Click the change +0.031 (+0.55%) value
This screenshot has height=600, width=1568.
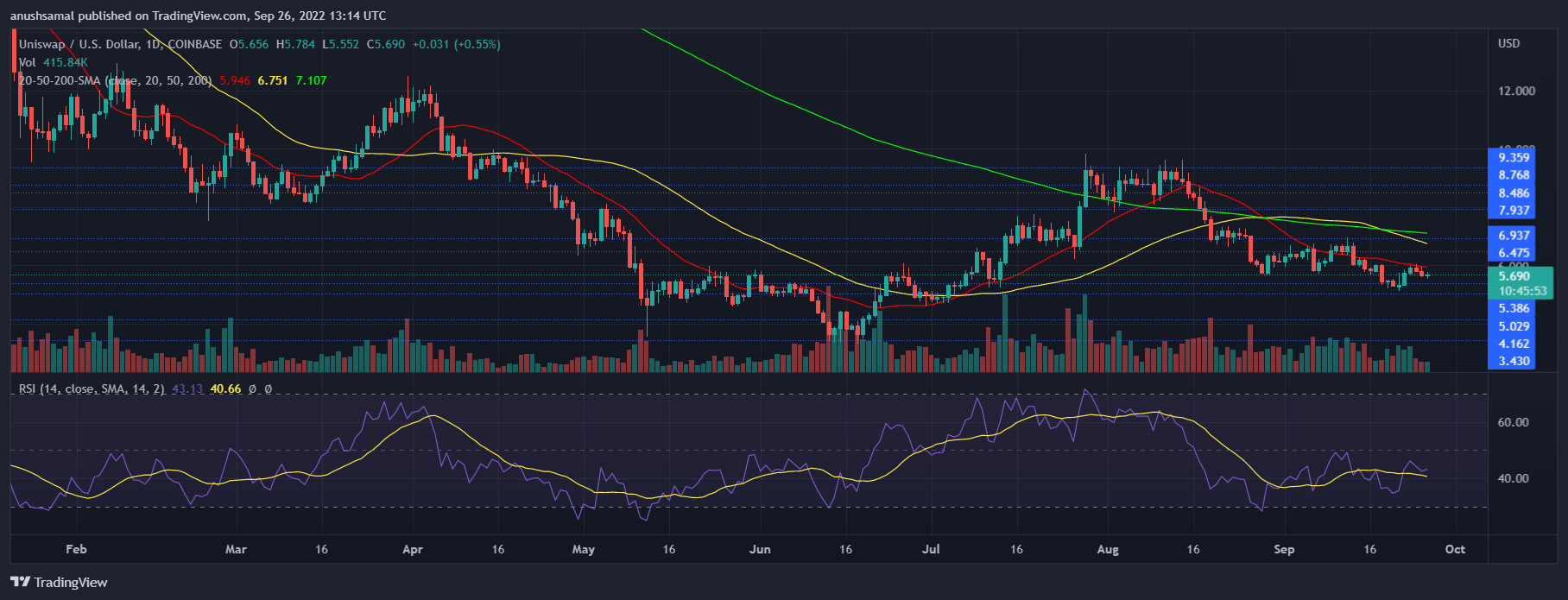coord(456,44)
